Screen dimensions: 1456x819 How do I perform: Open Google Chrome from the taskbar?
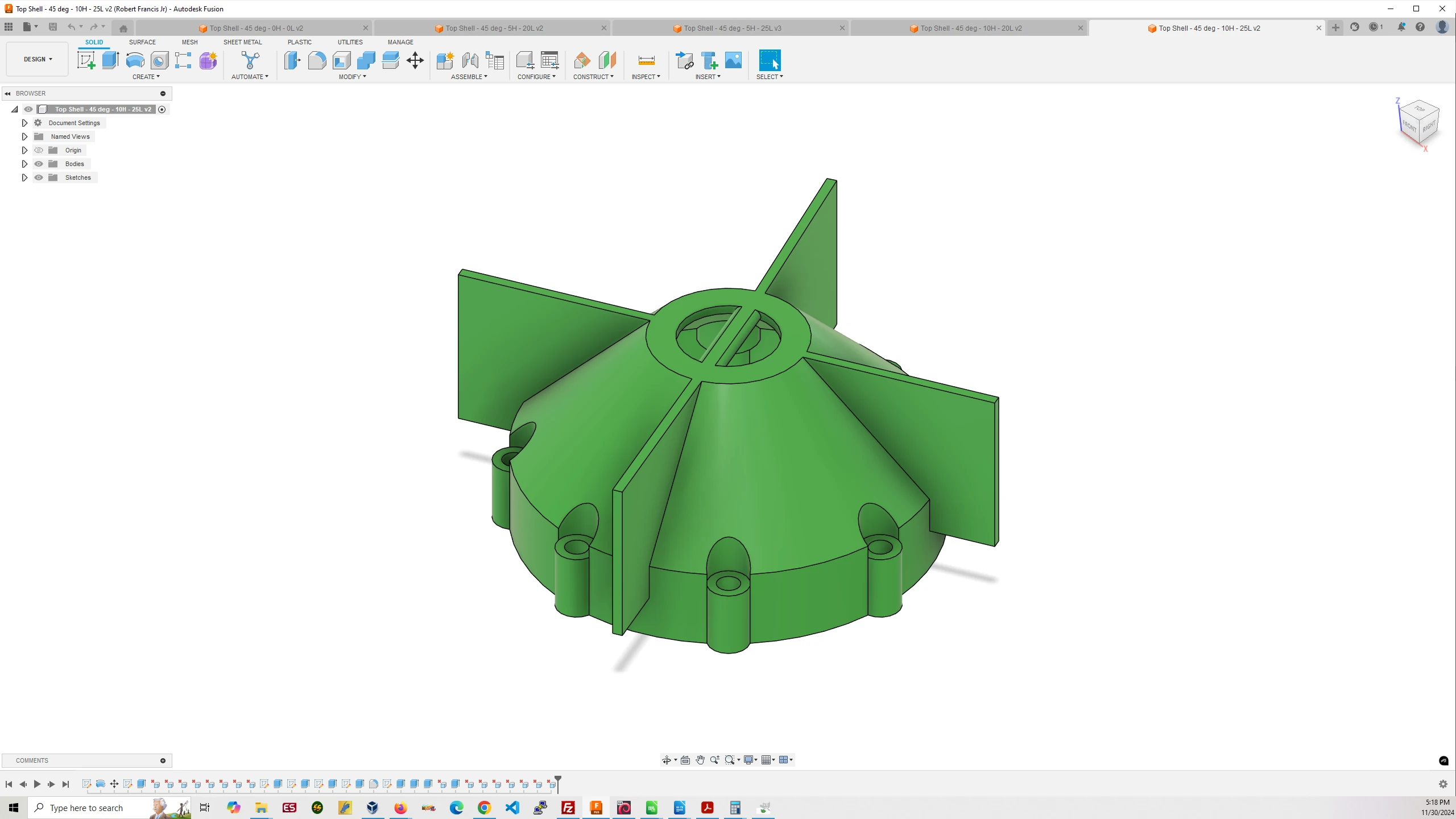pyautogui.click(x=484, y=808)
